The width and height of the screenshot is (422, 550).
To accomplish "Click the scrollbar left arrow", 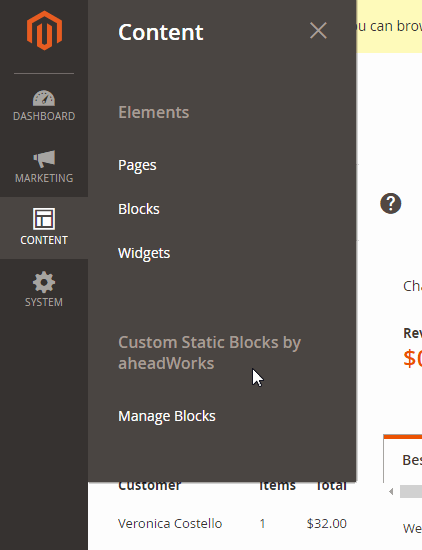I will (391, 492).
